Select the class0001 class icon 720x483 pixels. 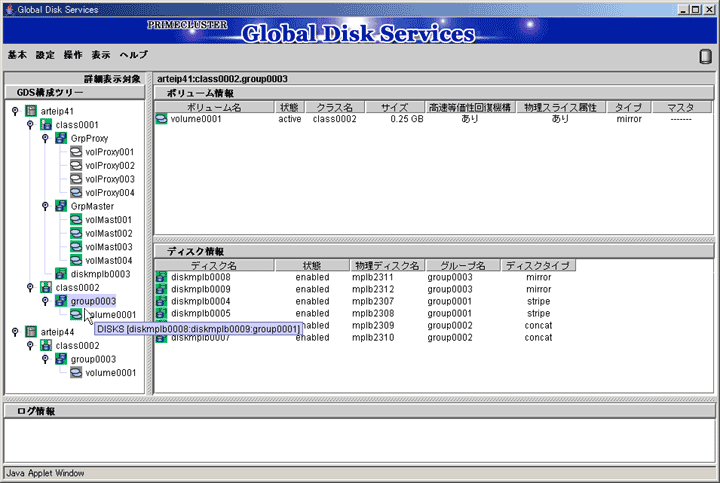click(46, 124)
